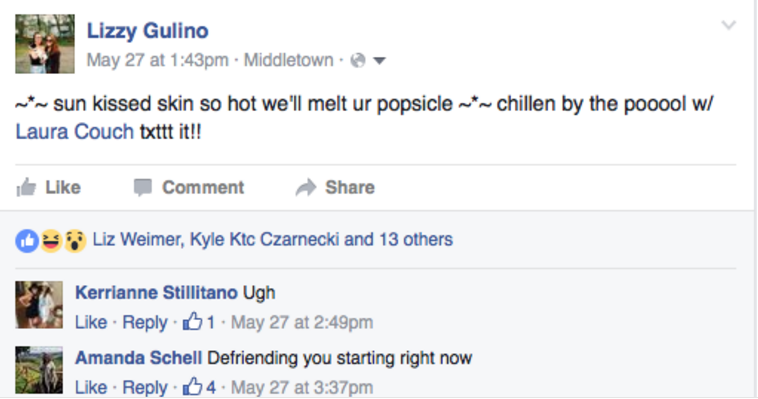Click the like count thumb on Amanda's comment

click(192, 386)
